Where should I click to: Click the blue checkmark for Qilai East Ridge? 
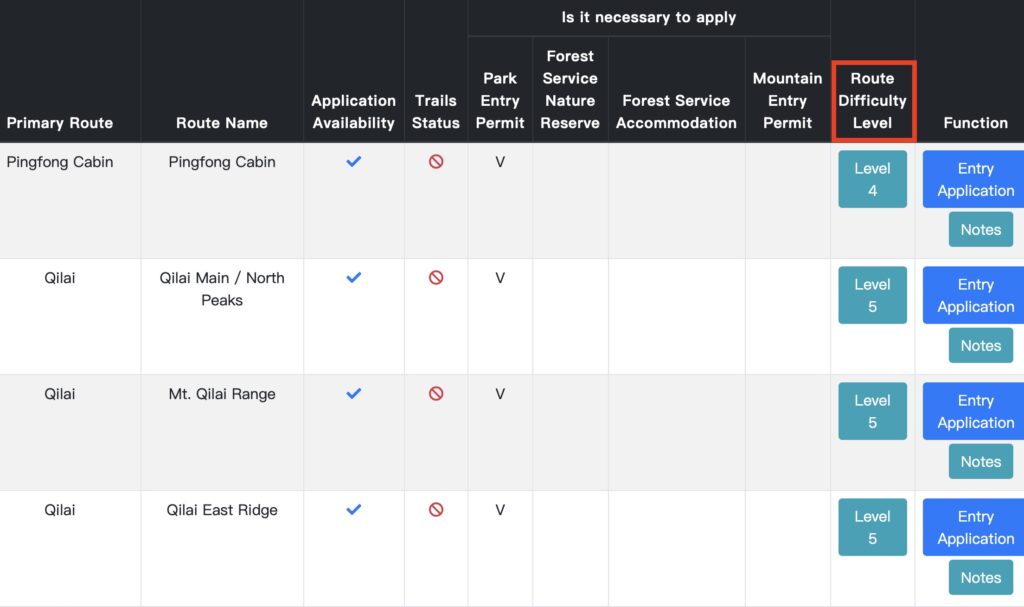(353, 510)
